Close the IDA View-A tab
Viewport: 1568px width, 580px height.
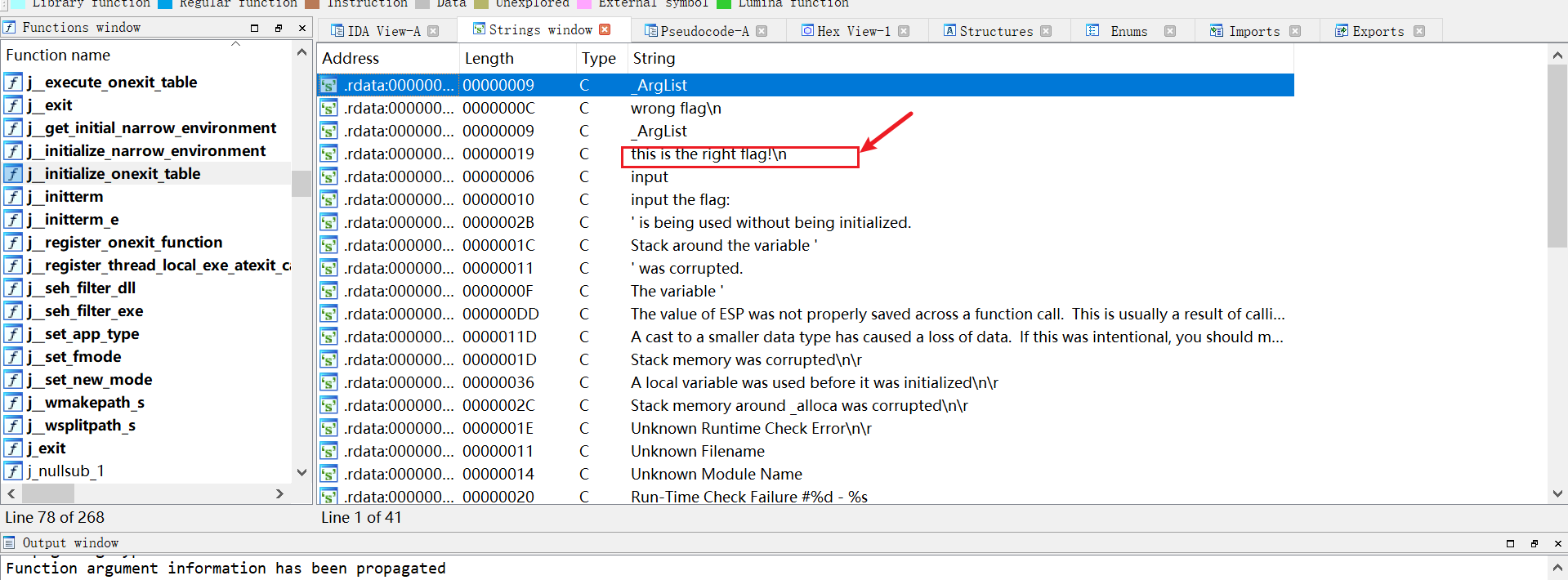pos(433,31)
